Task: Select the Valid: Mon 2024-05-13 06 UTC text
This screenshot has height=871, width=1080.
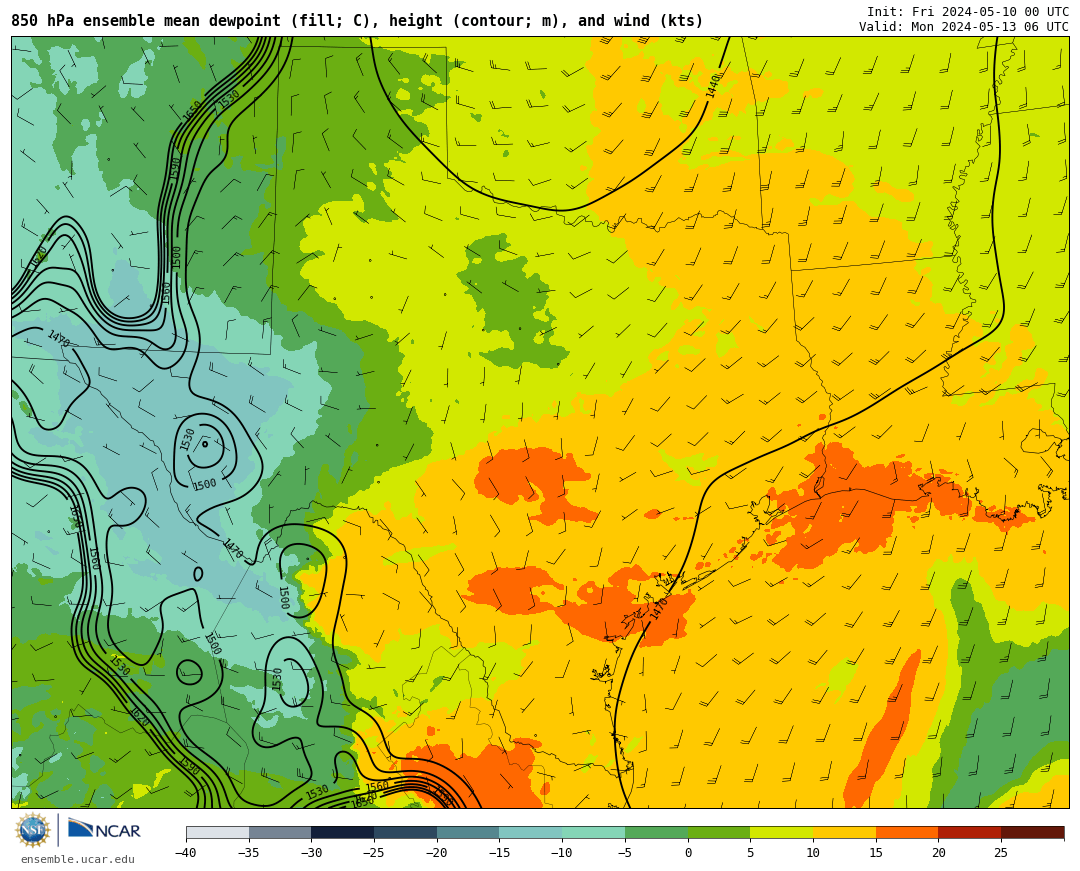Action: (964, 26)
